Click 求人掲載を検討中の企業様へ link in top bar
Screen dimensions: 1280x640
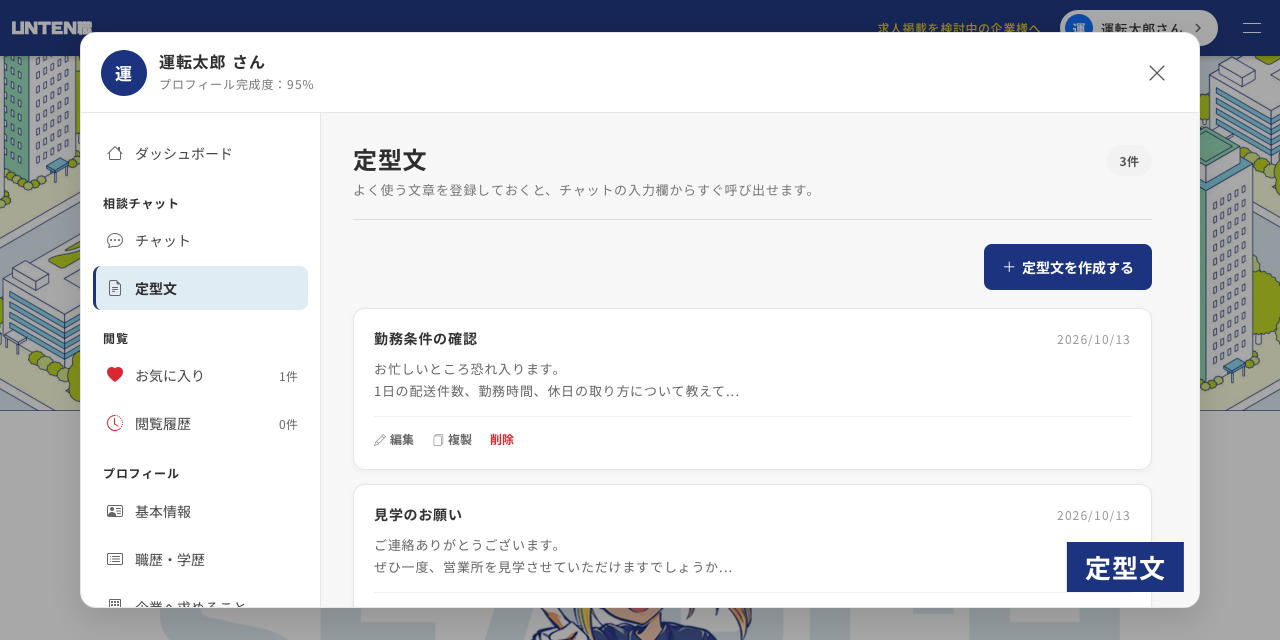pos(959,28)
